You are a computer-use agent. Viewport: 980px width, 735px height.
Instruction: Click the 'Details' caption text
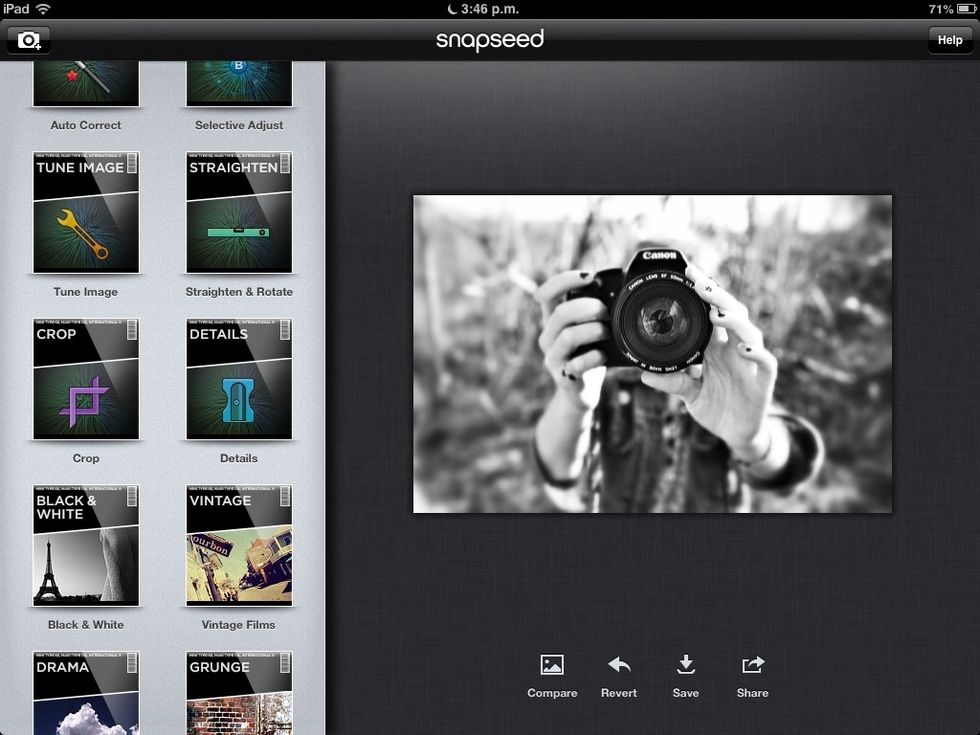[x=239, y=458]
